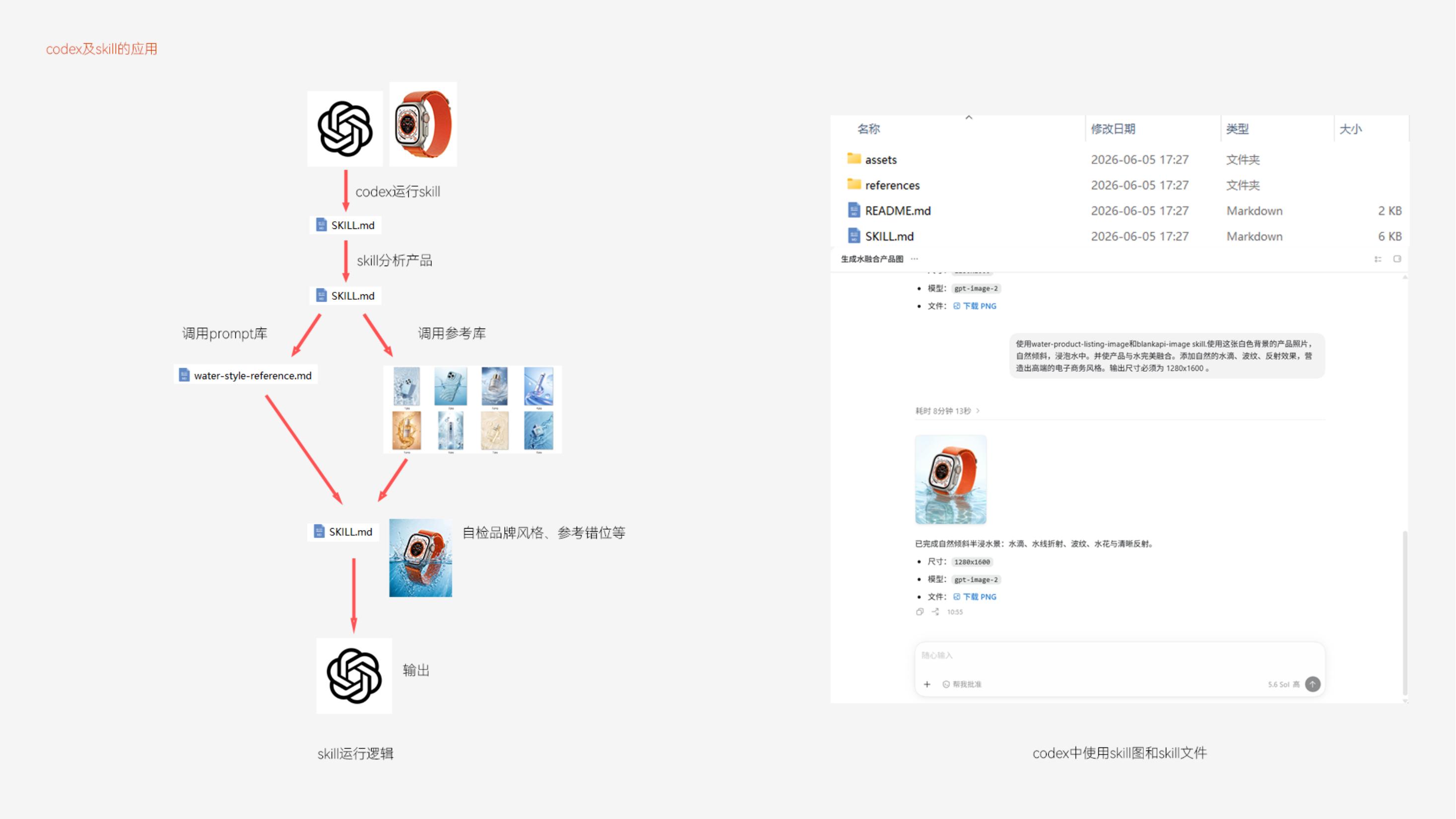Screen dimensions: 1456x819
Task: Click the caption 'skill运行逻辑'
Action: click(x=355, y=753)
